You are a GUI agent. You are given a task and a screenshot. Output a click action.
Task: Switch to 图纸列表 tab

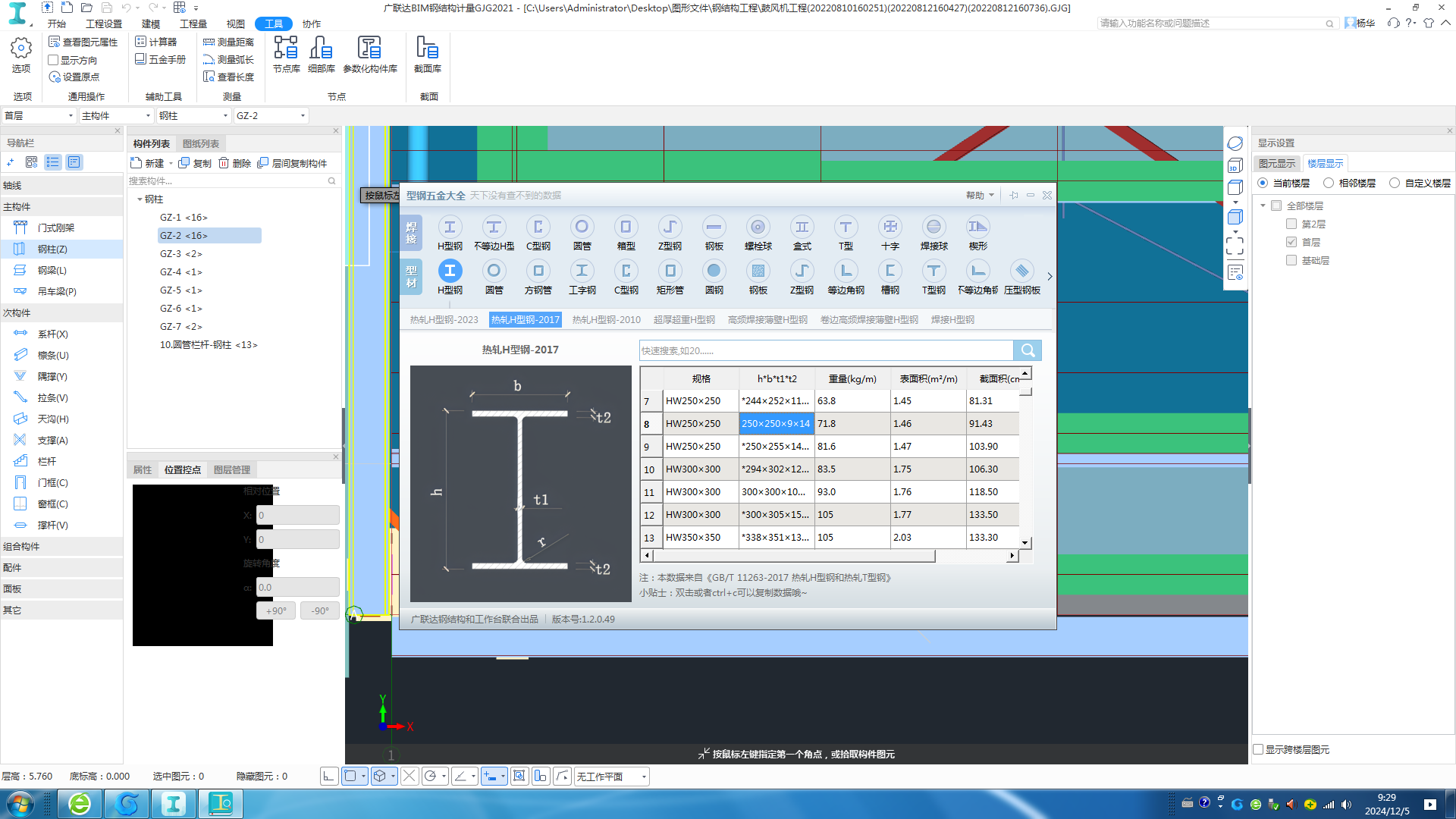201,143
